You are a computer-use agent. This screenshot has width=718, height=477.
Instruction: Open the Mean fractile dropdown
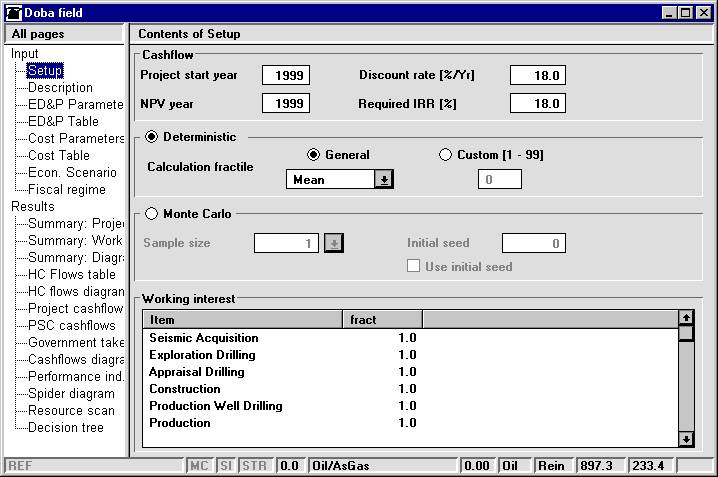click(x=384, y=179)
